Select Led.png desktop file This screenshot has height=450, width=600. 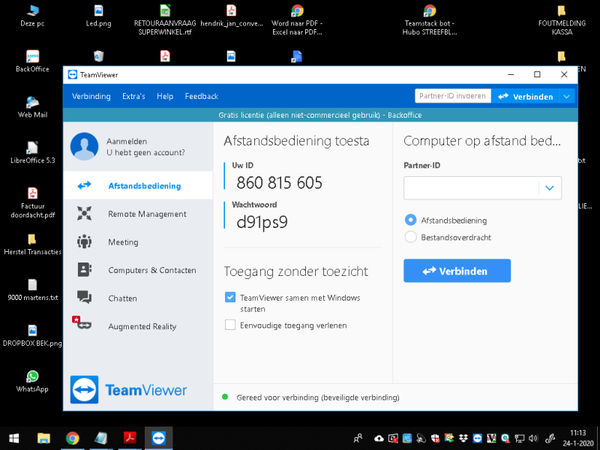click(x=98, y=16)
